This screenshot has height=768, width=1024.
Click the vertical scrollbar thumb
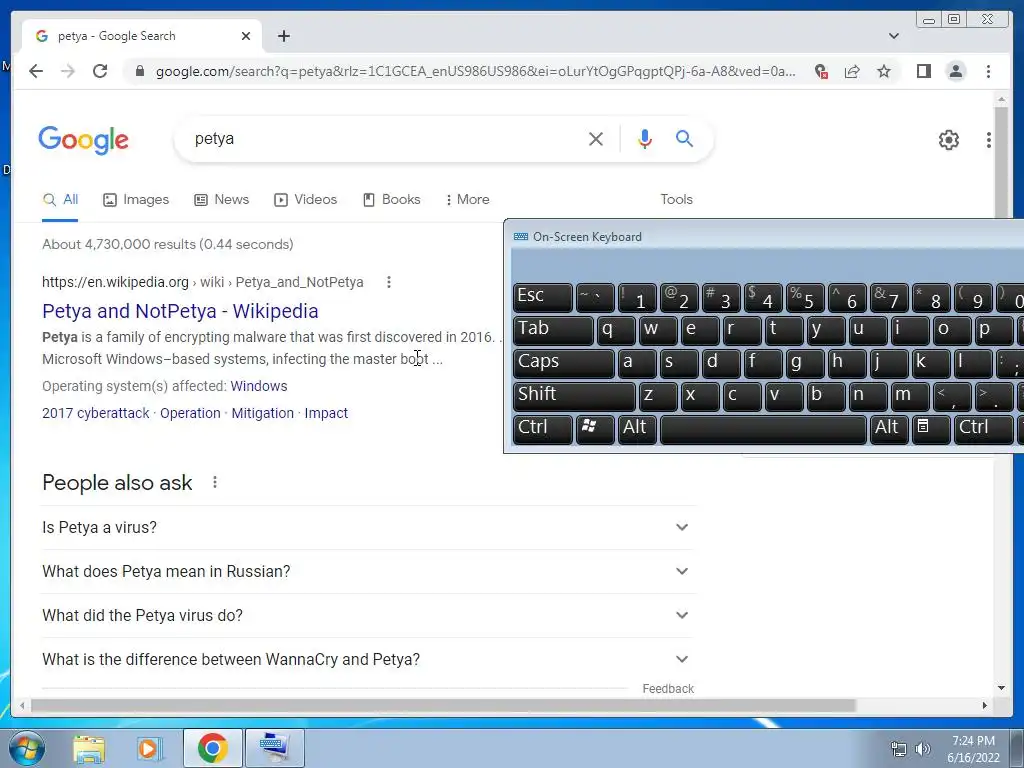[1001, 163]
